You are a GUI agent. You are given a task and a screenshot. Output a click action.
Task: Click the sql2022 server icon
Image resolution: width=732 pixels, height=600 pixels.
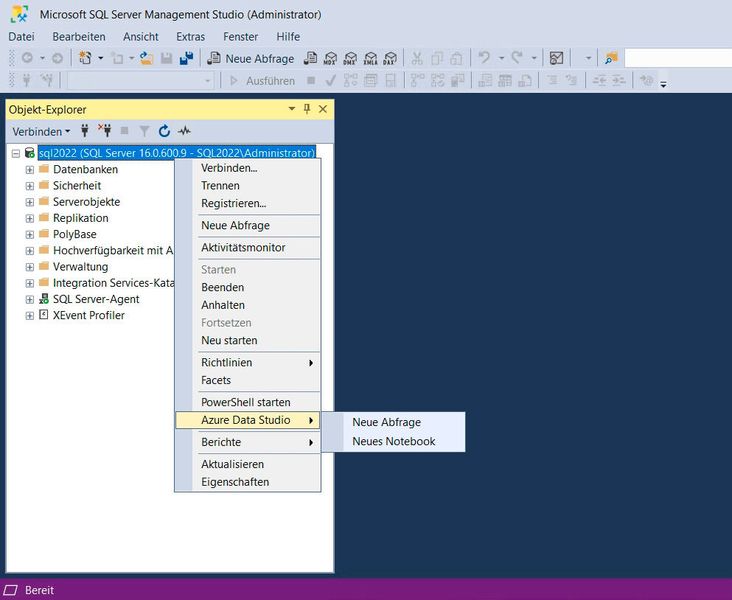coord(29,153)
